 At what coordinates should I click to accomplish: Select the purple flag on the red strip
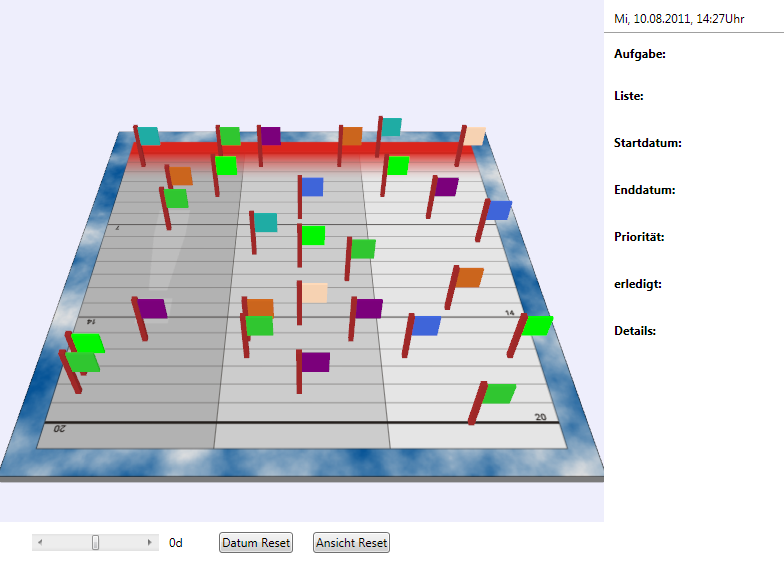tap(270, 136)
